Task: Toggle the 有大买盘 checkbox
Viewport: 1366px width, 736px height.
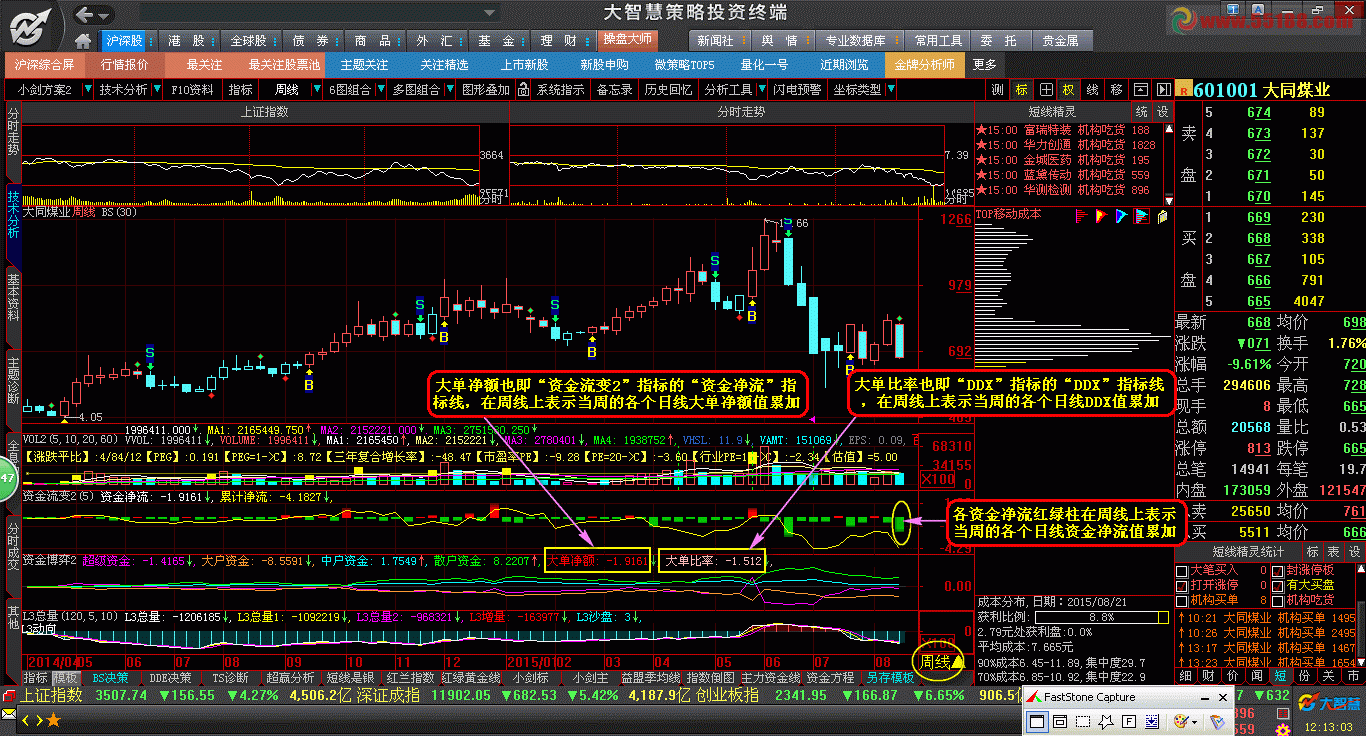Action: tap(1278, 585)
